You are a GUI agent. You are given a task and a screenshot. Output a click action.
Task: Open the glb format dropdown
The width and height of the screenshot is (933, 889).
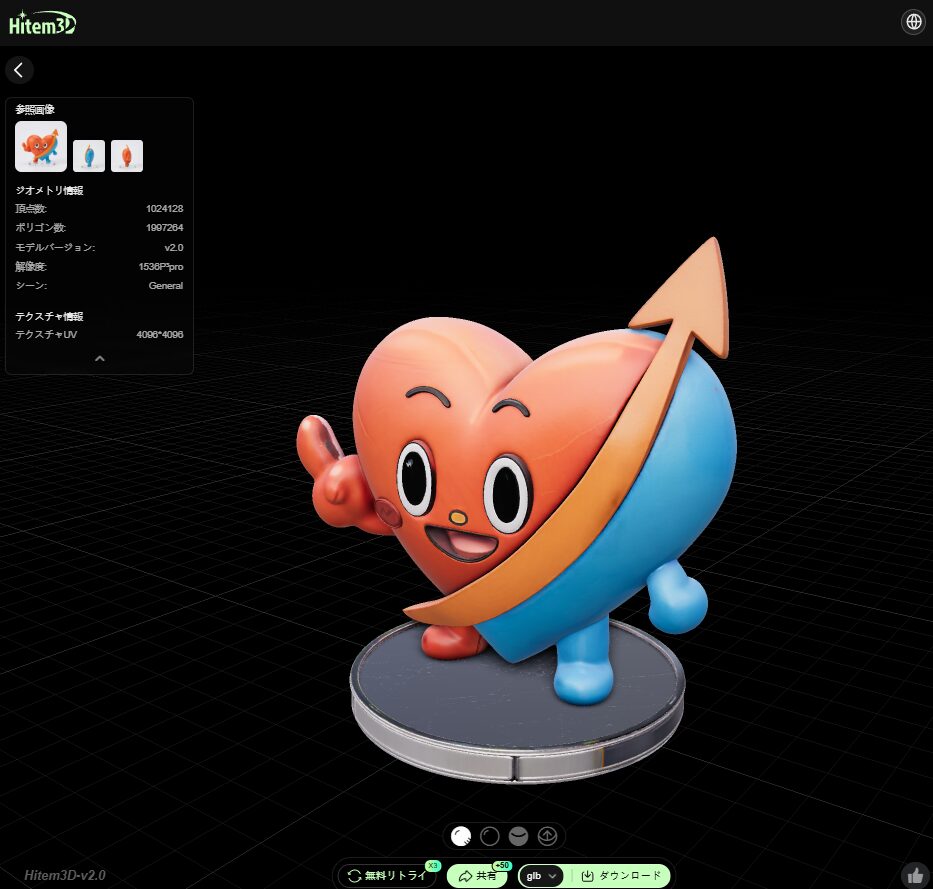click(x=541, y=876)
